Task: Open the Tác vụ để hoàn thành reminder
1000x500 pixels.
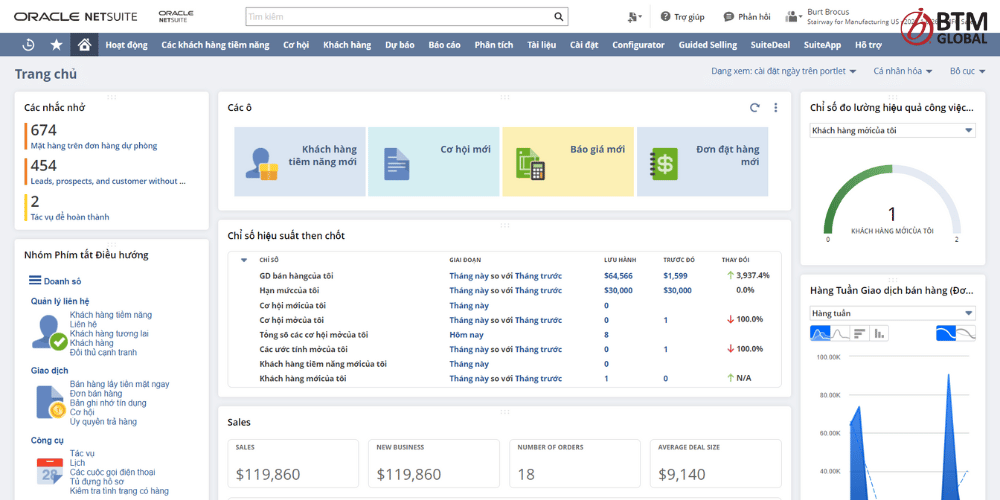Action: tap(70, 217)
